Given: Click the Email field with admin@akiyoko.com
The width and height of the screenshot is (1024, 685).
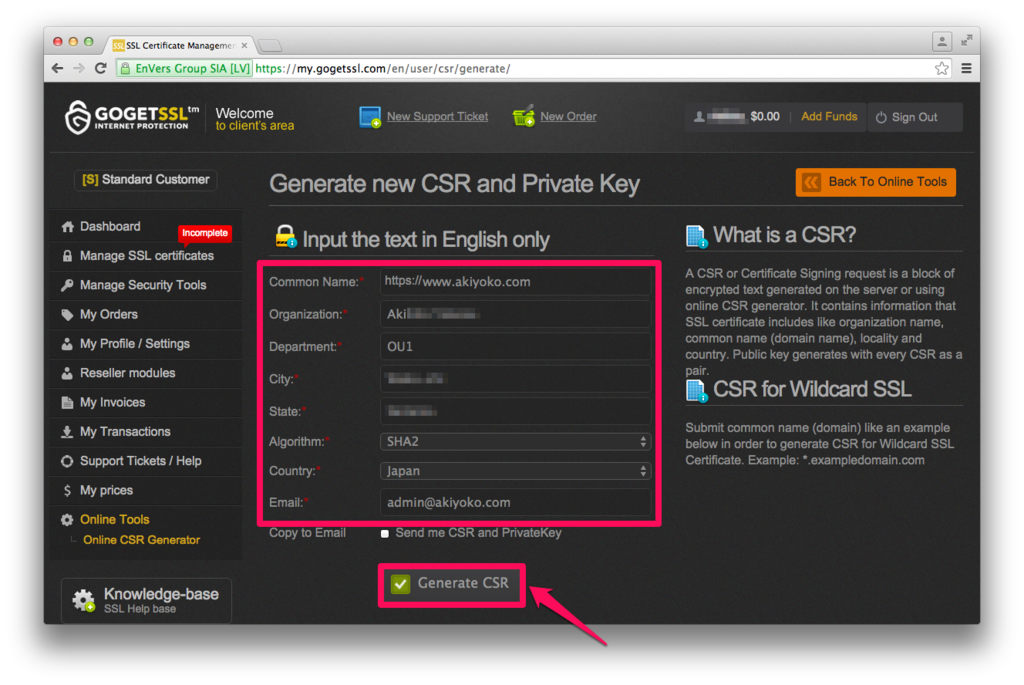Looking at the screenshot, I should tap(515, 503).
